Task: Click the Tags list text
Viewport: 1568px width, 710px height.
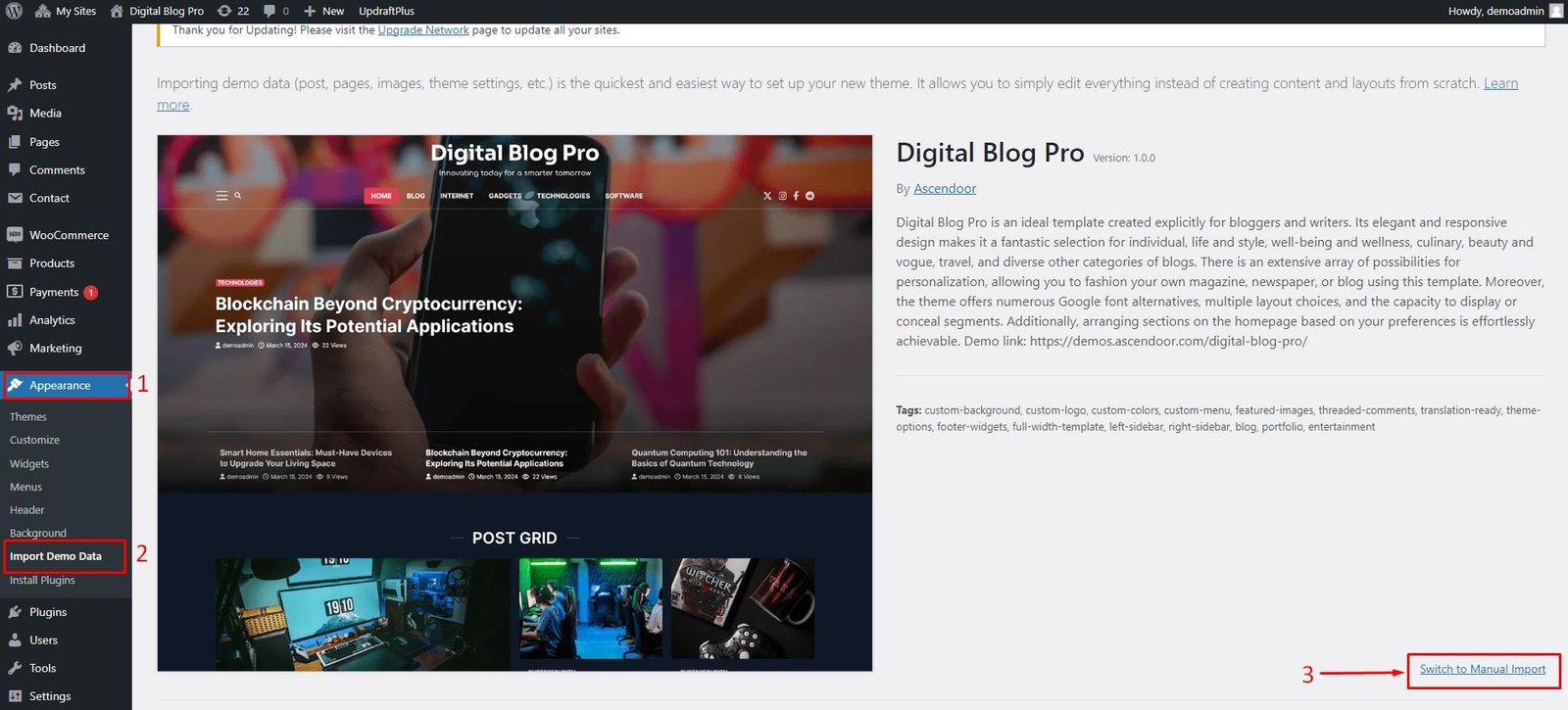Action: tap(1218, 418)
